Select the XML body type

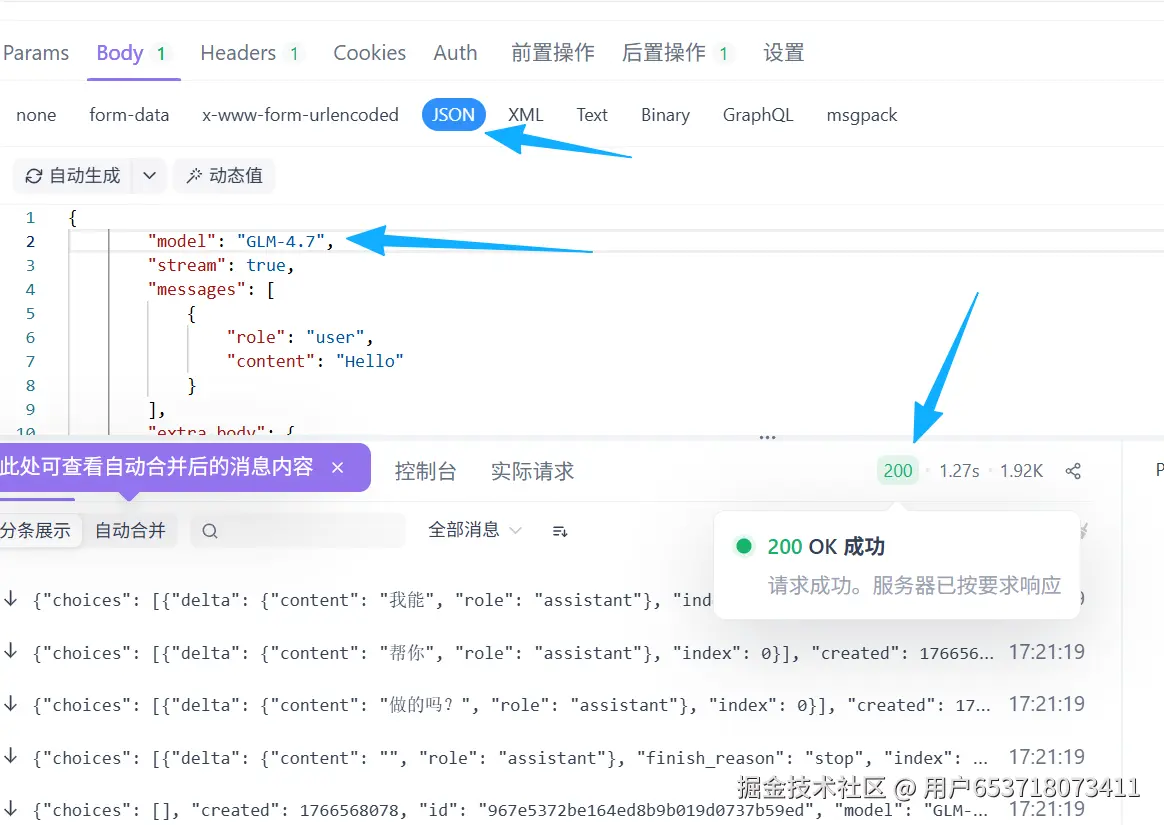tap(526, 115)
